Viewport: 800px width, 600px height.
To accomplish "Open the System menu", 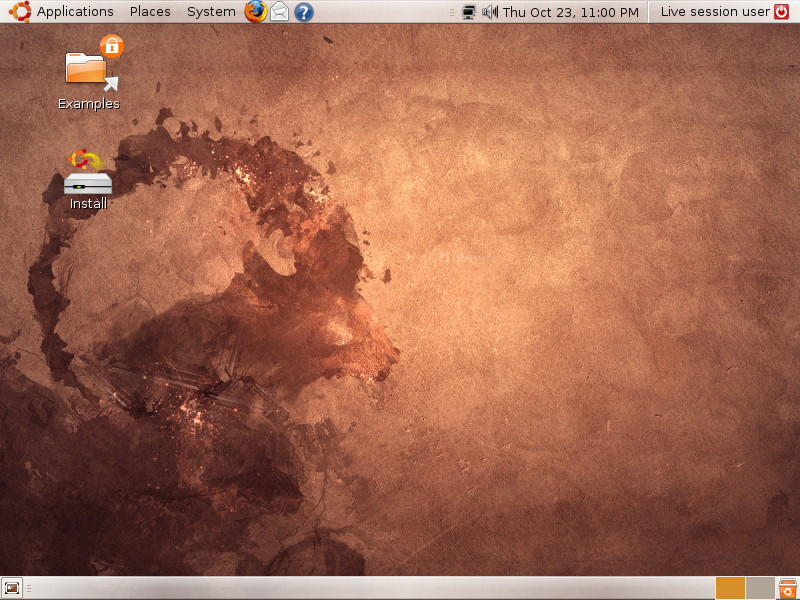I will point(211,12).
